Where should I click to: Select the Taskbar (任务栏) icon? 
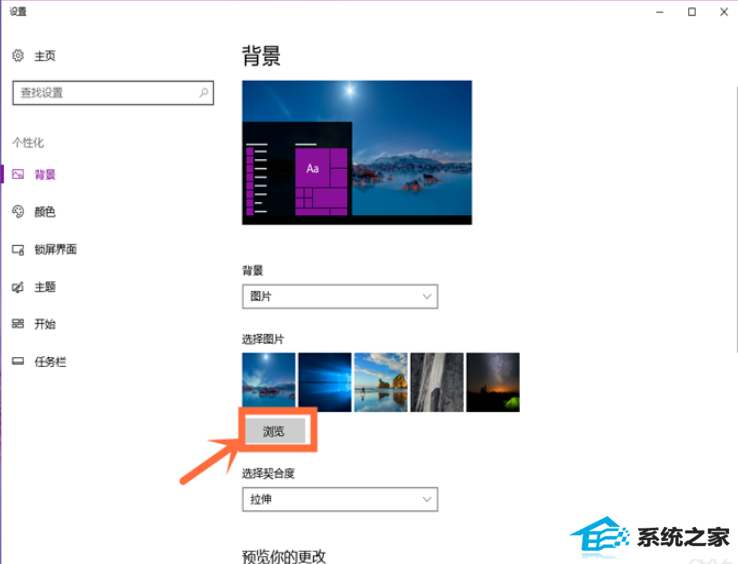tap(18, 362)
